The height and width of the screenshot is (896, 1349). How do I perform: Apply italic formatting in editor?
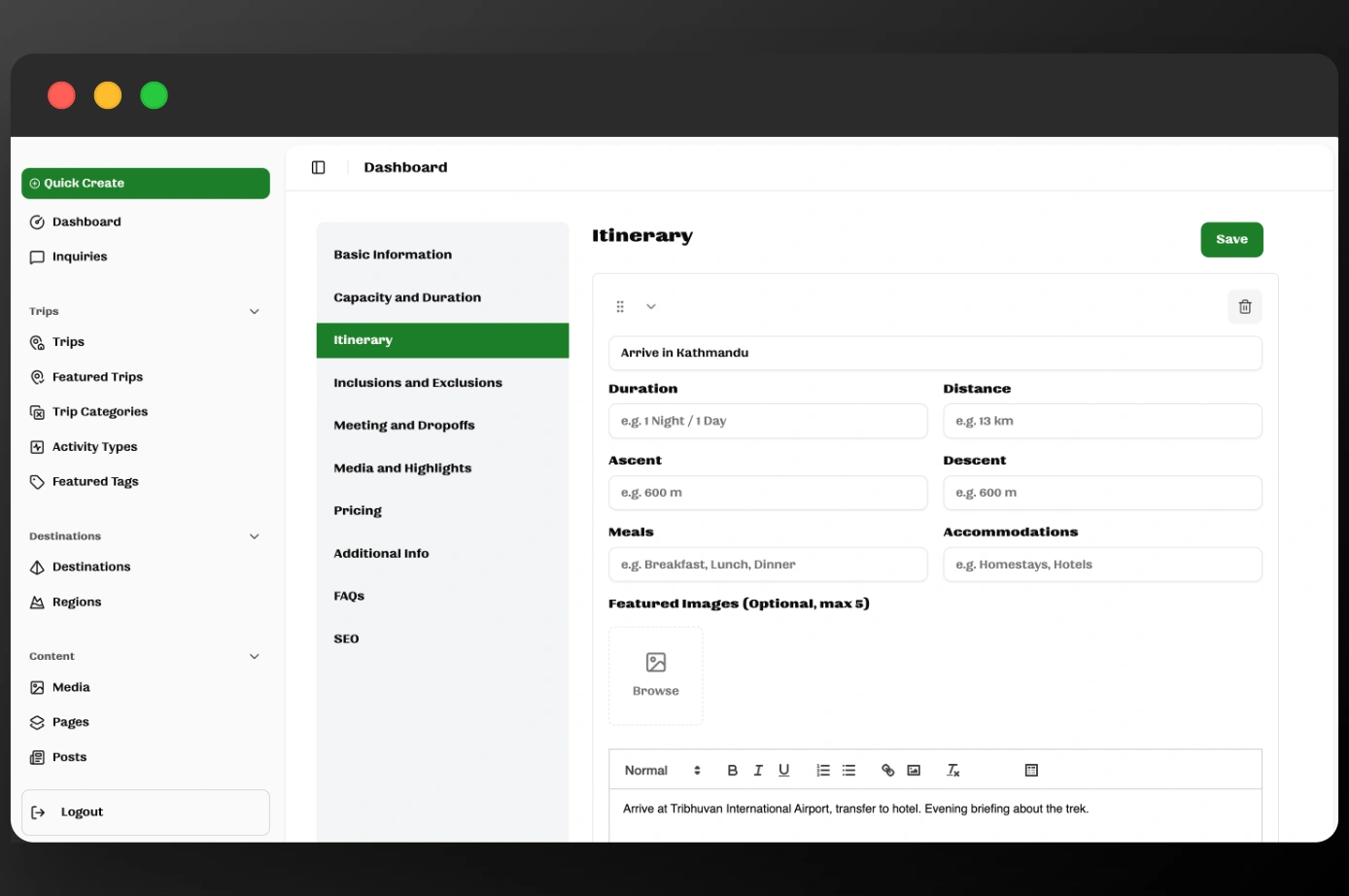tap(758, 771)
